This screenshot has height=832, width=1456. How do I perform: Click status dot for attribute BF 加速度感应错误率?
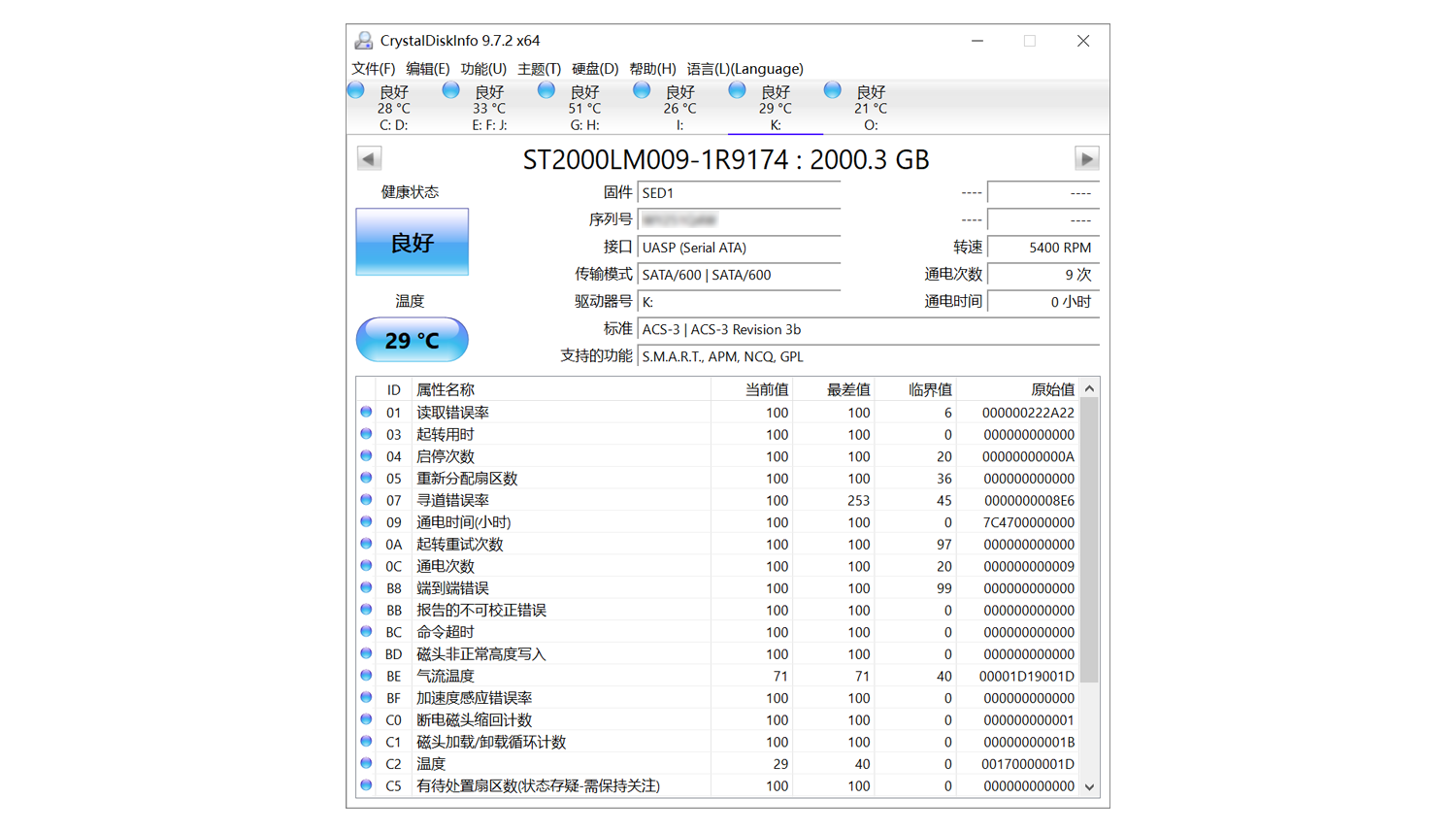tap(366, 697)
